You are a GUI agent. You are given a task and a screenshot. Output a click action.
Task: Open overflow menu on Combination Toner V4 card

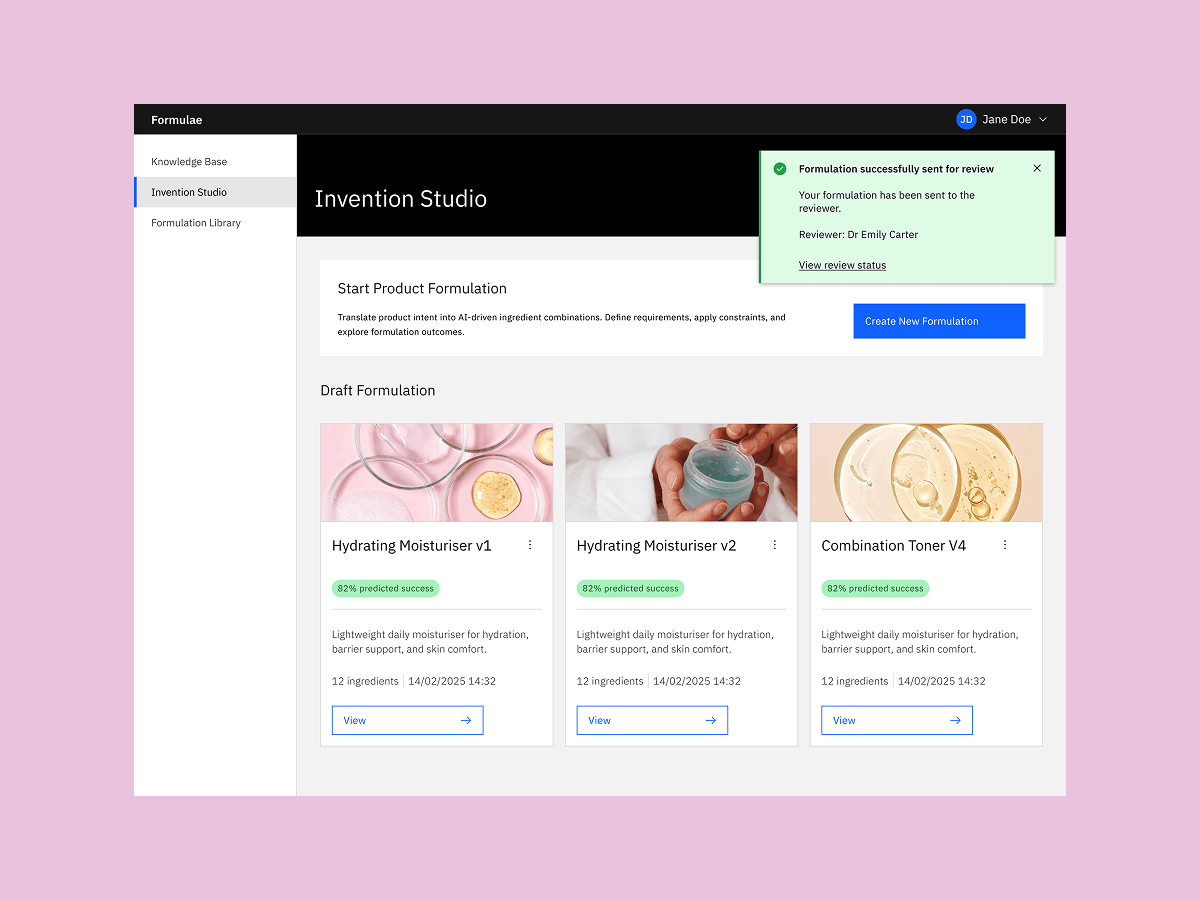(1005, 545)
